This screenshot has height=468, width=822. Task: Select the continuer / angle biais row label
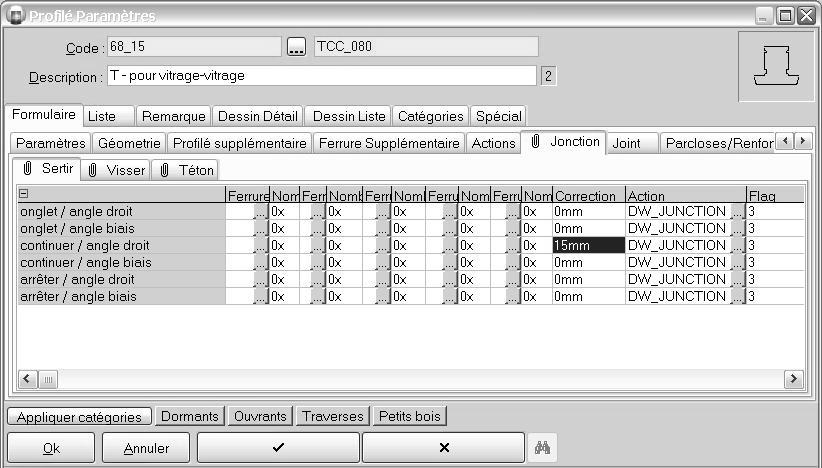tap(121, 263)
